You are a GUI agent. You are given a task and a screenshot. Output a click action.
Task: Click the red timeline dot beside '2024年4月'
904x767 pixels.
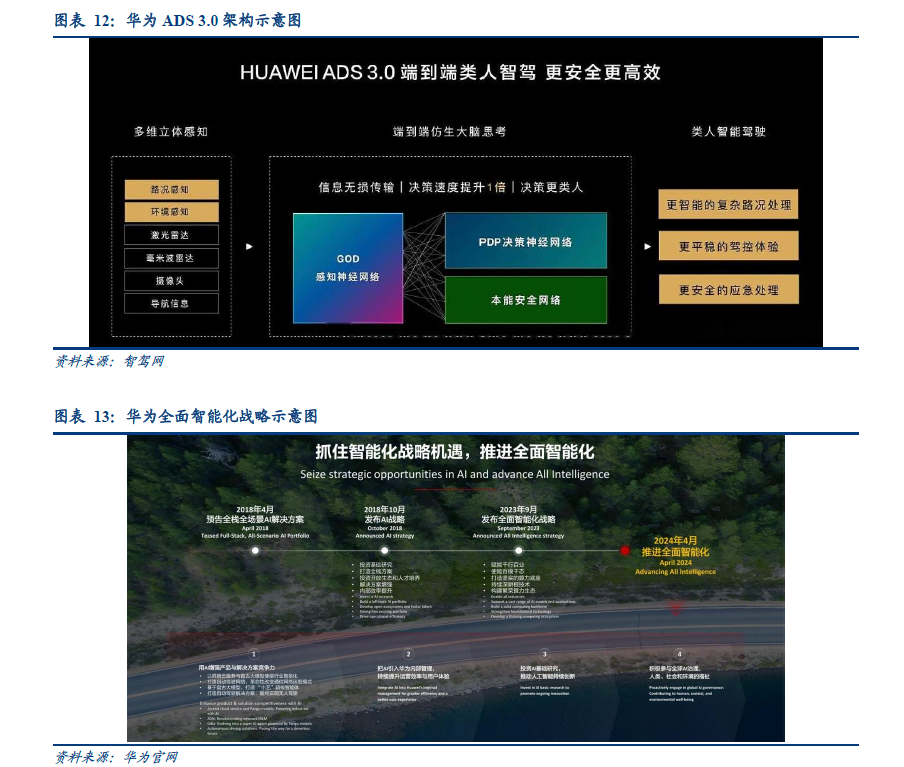coord(625,551)
